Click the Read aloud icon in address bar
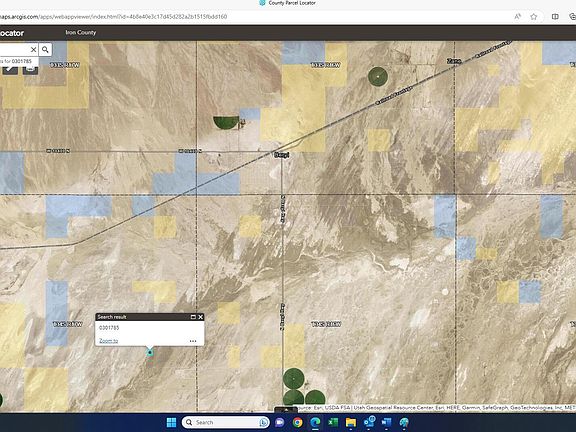The image size is (576, 432). click(x=518, y=17)
